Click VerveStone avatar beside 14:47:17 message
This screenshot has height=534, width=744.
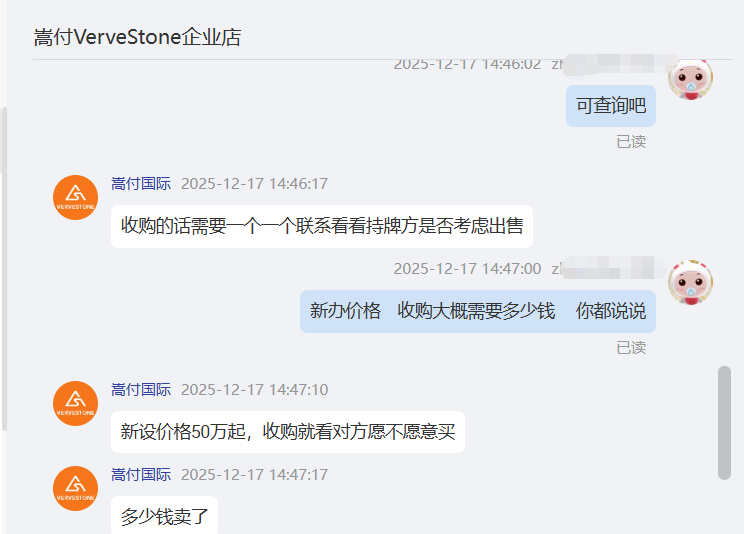coord(75,488)
